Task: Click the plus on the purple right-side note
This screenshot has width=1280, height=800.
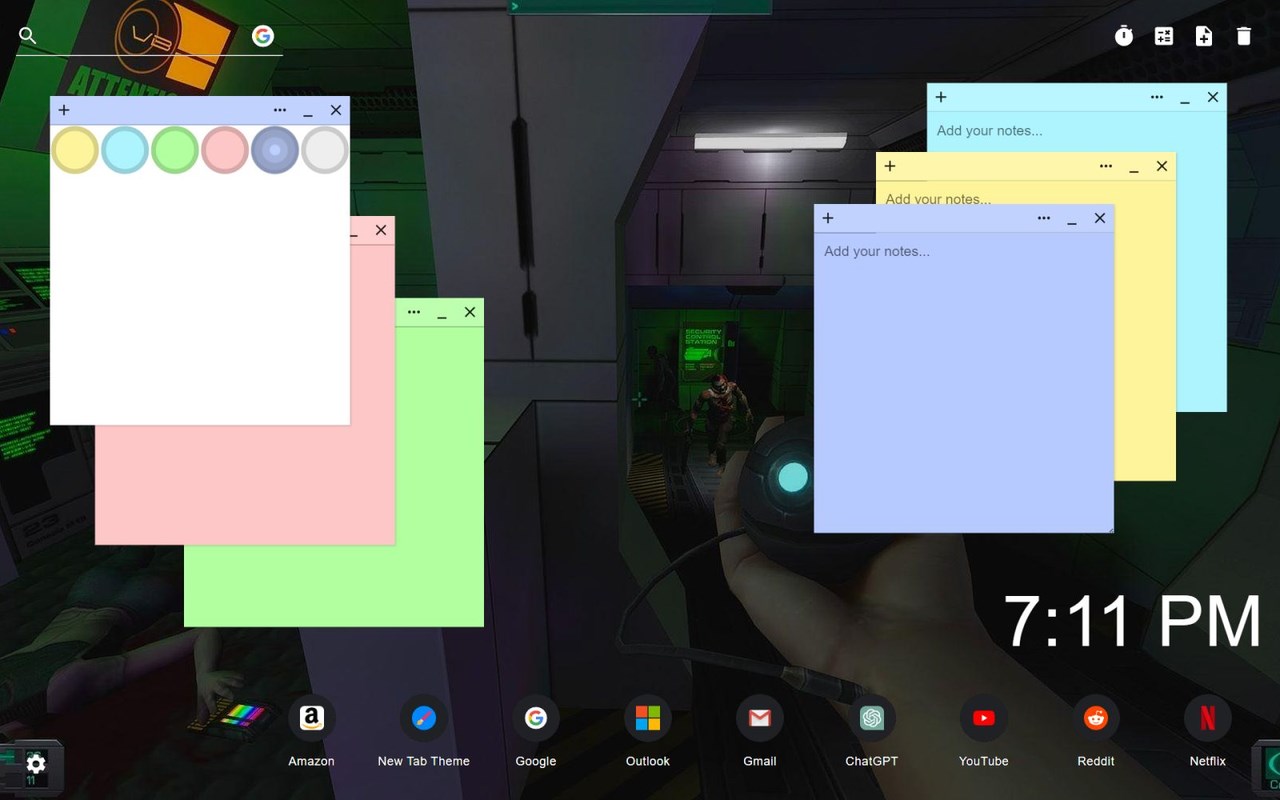Action: tap(828, 218)
